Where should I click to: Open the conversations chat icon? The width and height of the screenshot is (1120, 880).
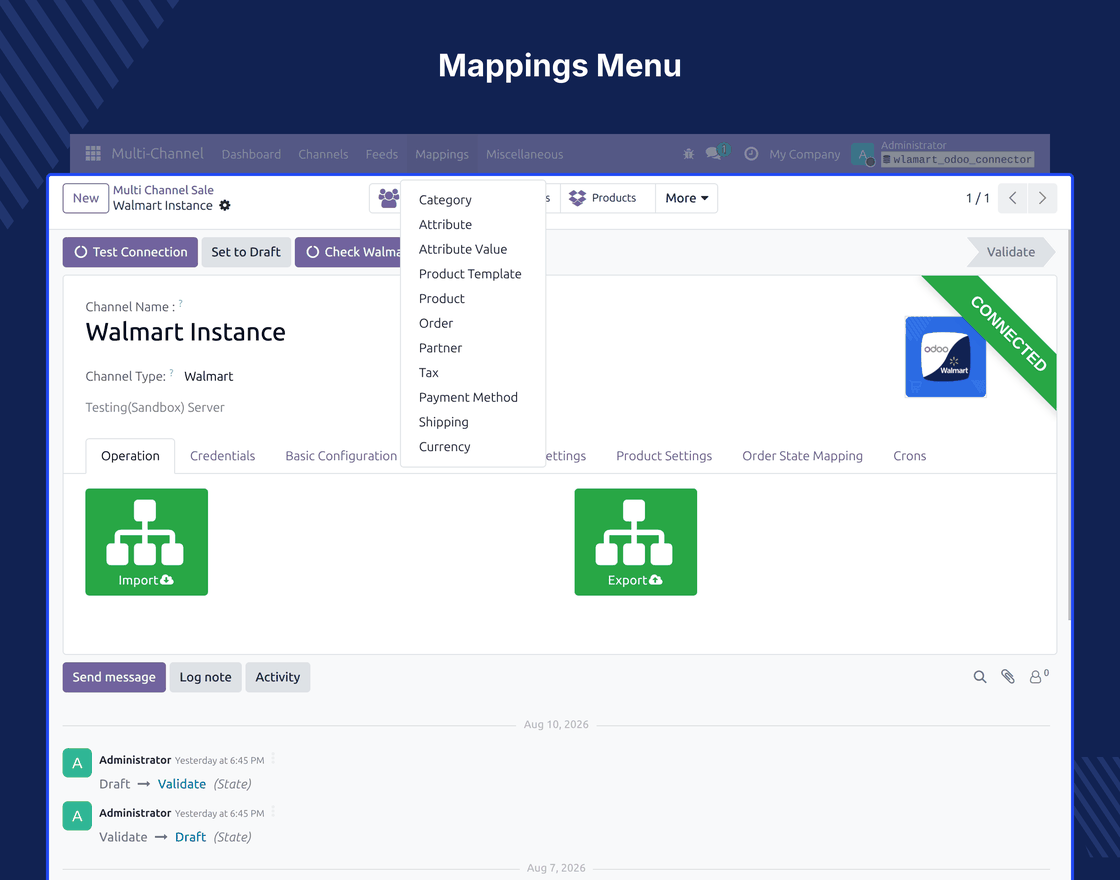pos(716,152)
